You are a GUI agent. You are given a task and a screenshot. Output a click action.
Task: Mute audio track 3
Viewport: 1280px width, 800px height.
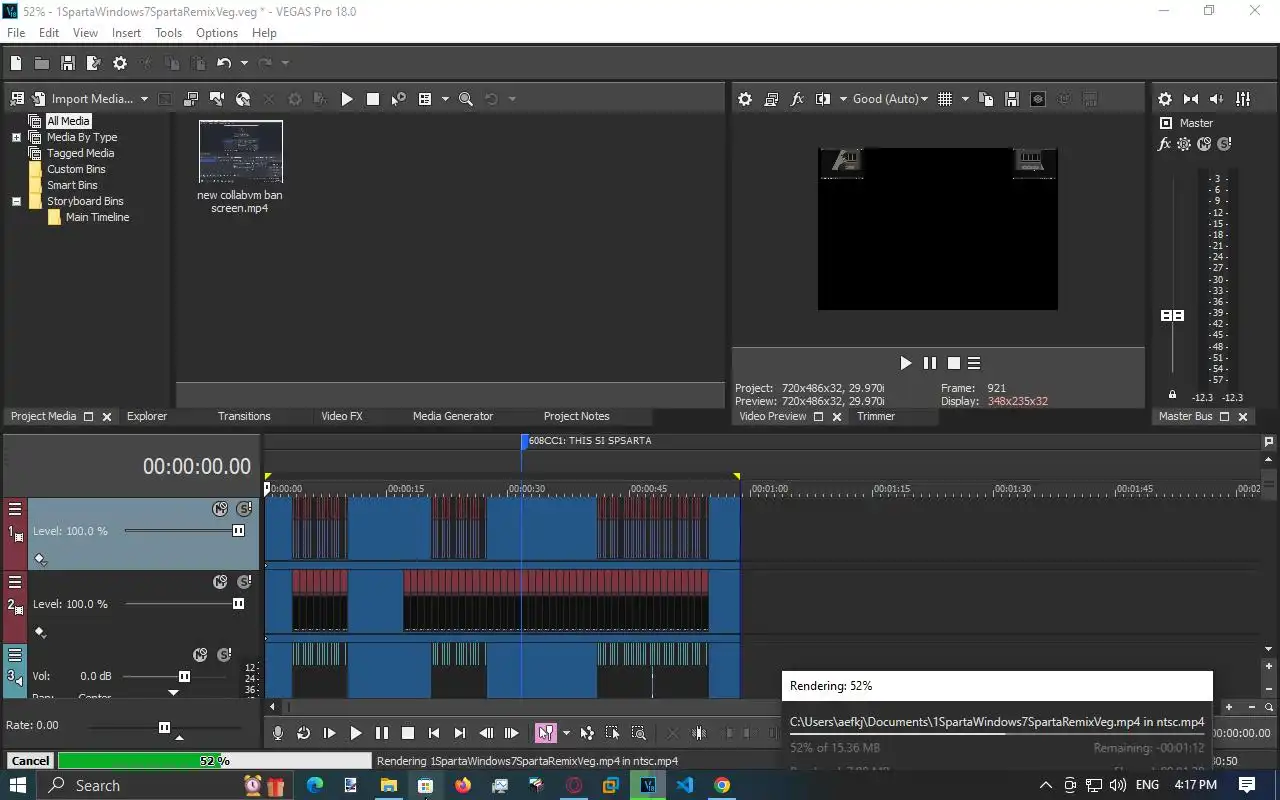point(200,655)
